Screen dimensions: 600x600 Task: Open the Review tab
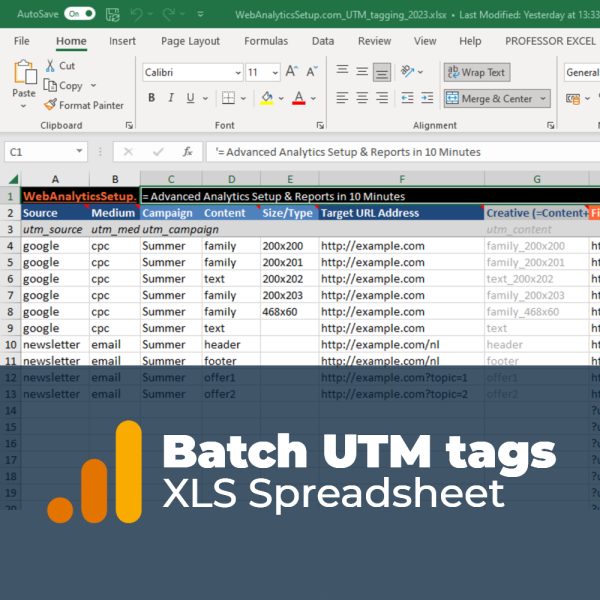[x=375, y=41]
